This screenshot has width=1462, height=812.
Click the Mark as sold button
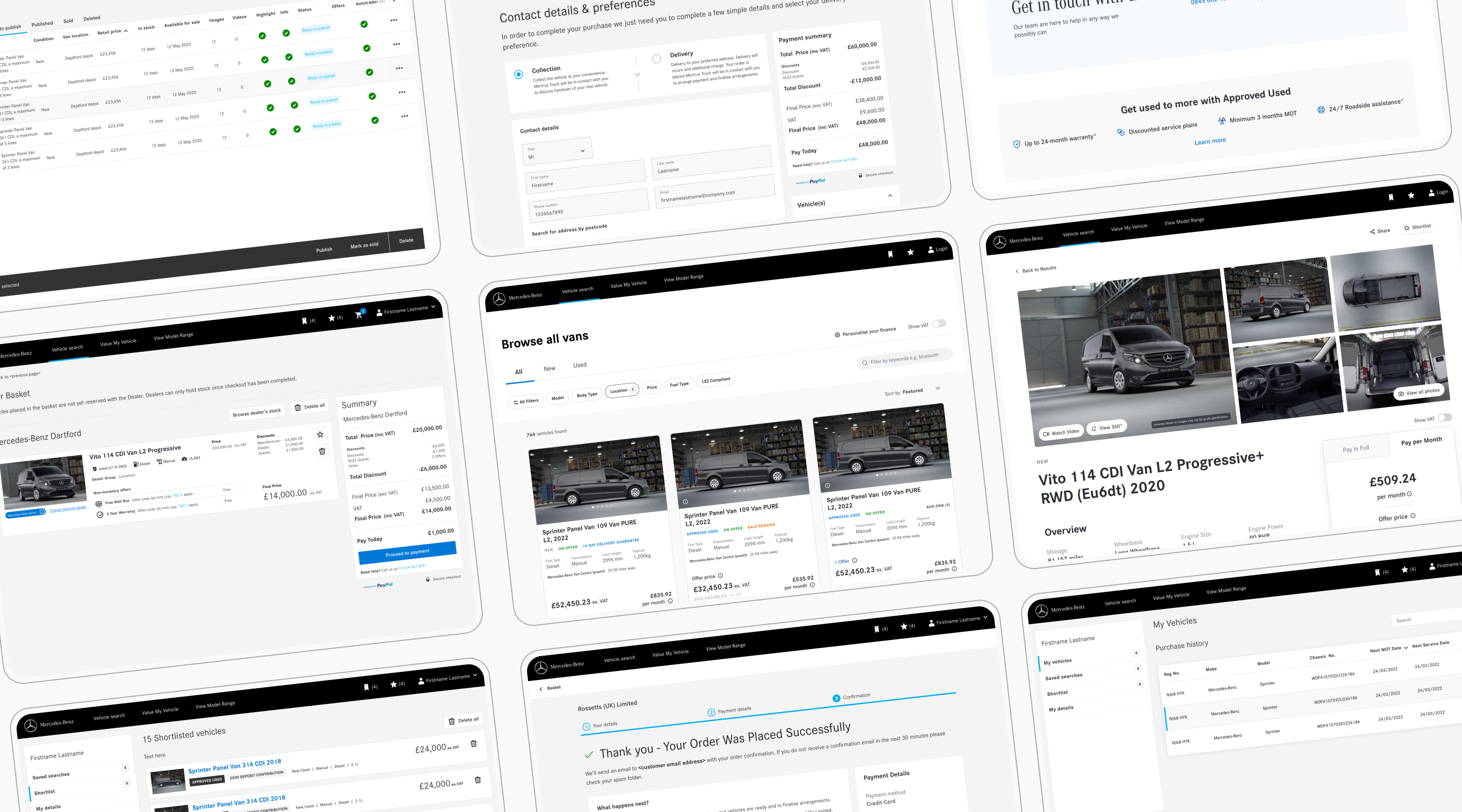pos(364,245)
